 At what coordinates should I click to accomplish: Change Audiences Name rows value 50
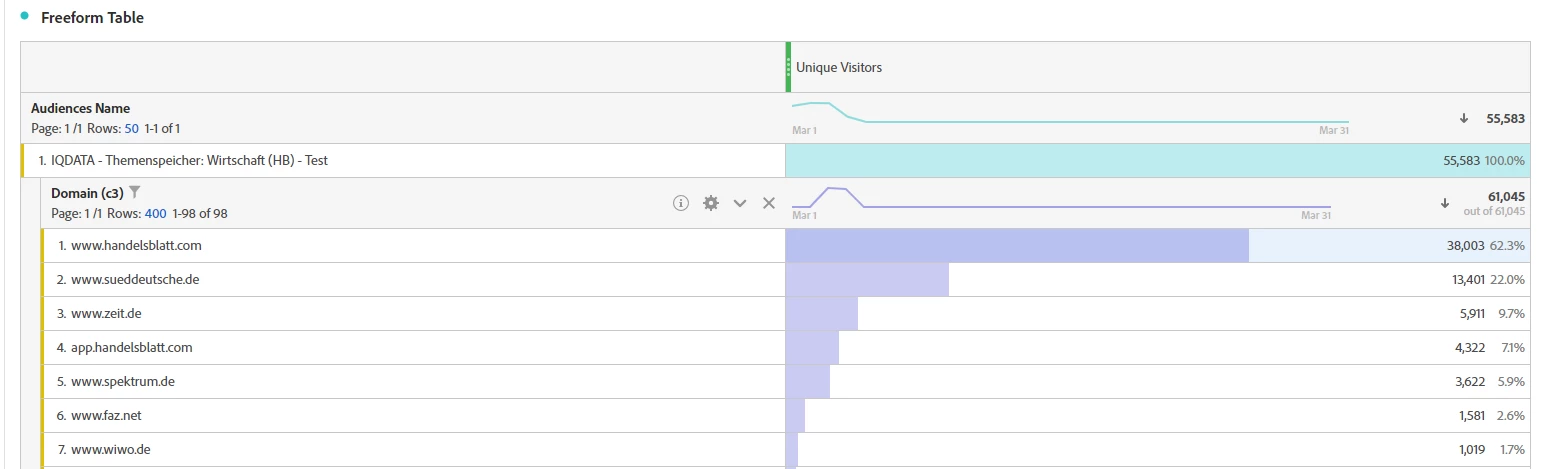click(x=131, y=128)
